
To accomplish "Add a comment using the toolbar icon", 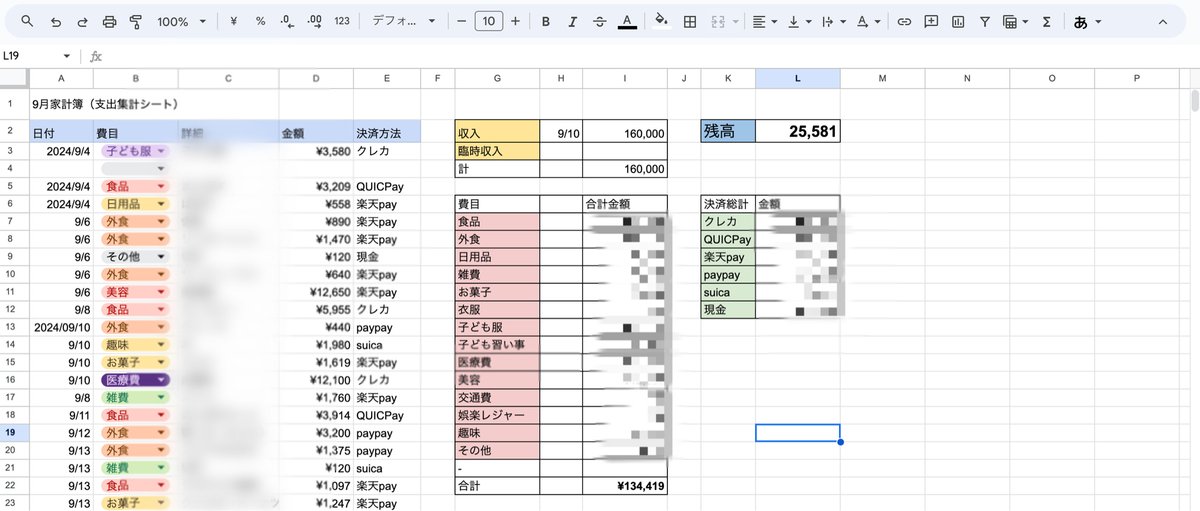I will pyautogui.click(x=931, y=21).
